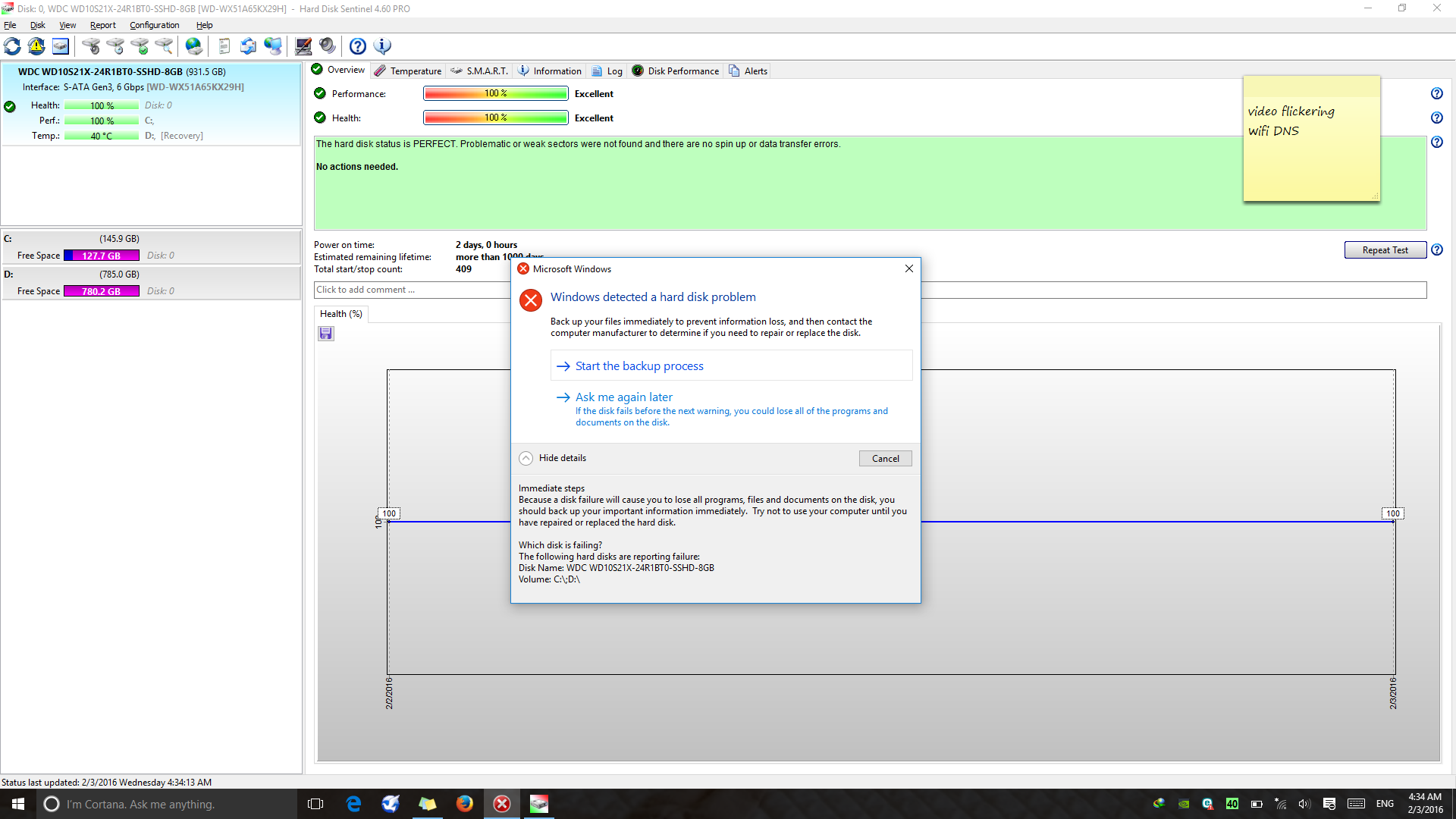The image size is (1456, 819).
Task: Click the Repeat Test button
Action: coord(1385,250)
